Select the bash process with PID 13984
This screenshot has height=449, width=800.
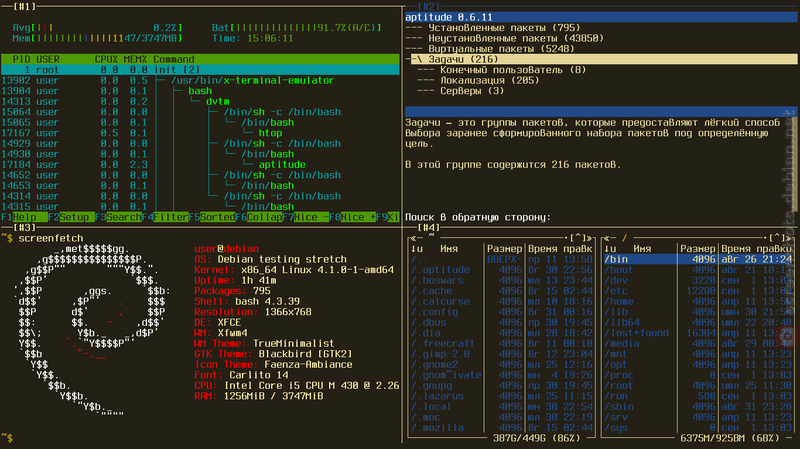point(200,91)
